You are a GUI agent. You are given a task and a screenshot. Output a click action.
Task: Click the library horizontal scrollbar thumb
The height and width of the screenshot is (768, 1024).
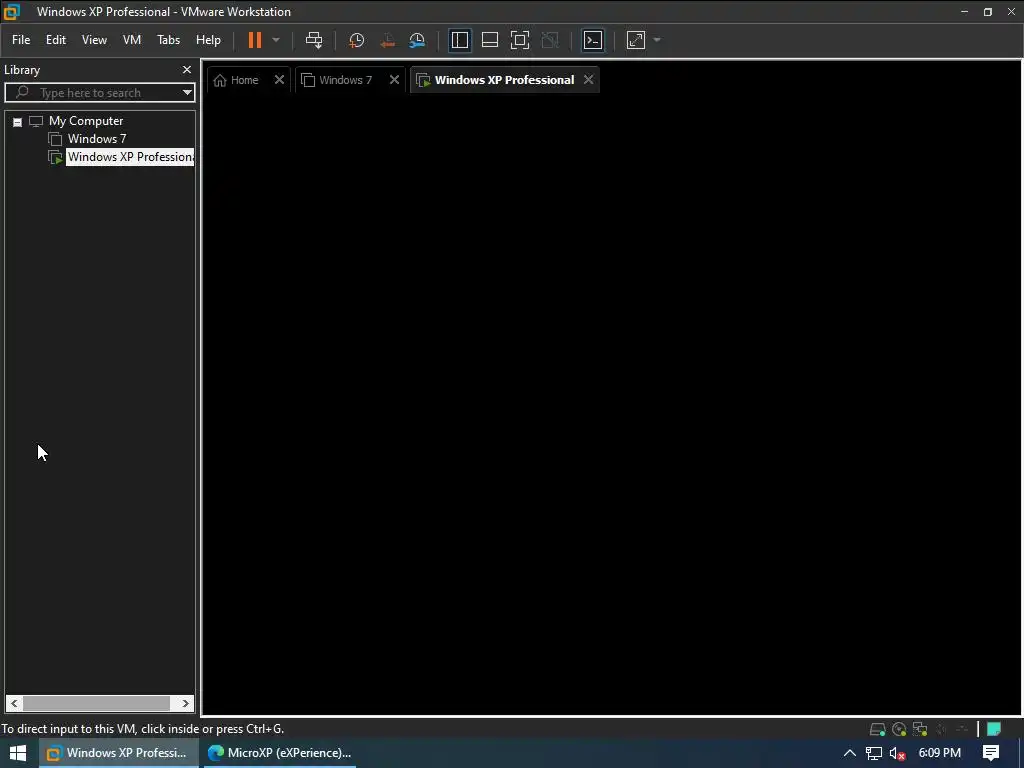pos(97,703)
